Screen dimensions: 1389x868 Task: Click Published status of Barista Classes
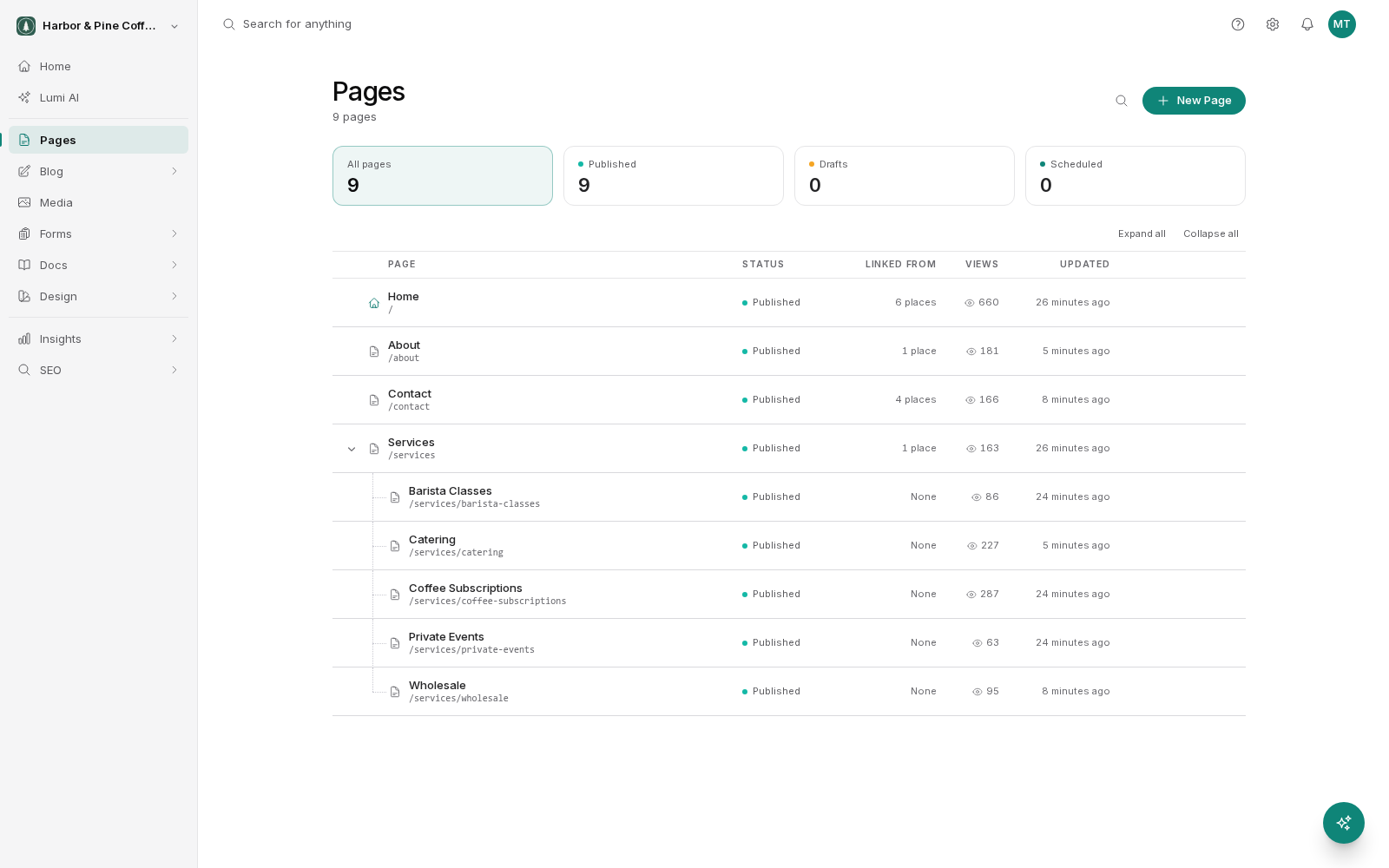tap(771, 496)
